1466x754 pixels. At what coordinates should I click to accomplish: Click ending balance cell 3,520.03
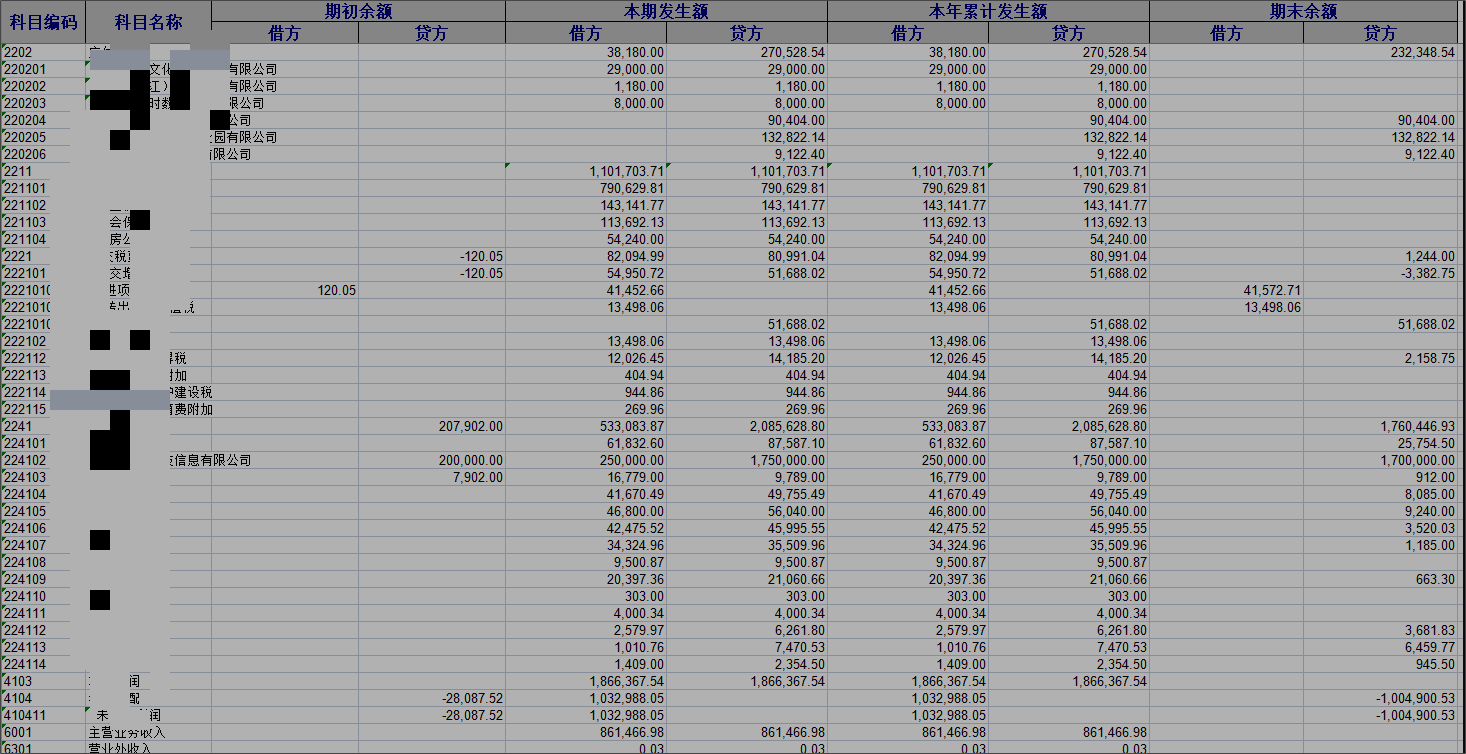tap(1381, 528)
